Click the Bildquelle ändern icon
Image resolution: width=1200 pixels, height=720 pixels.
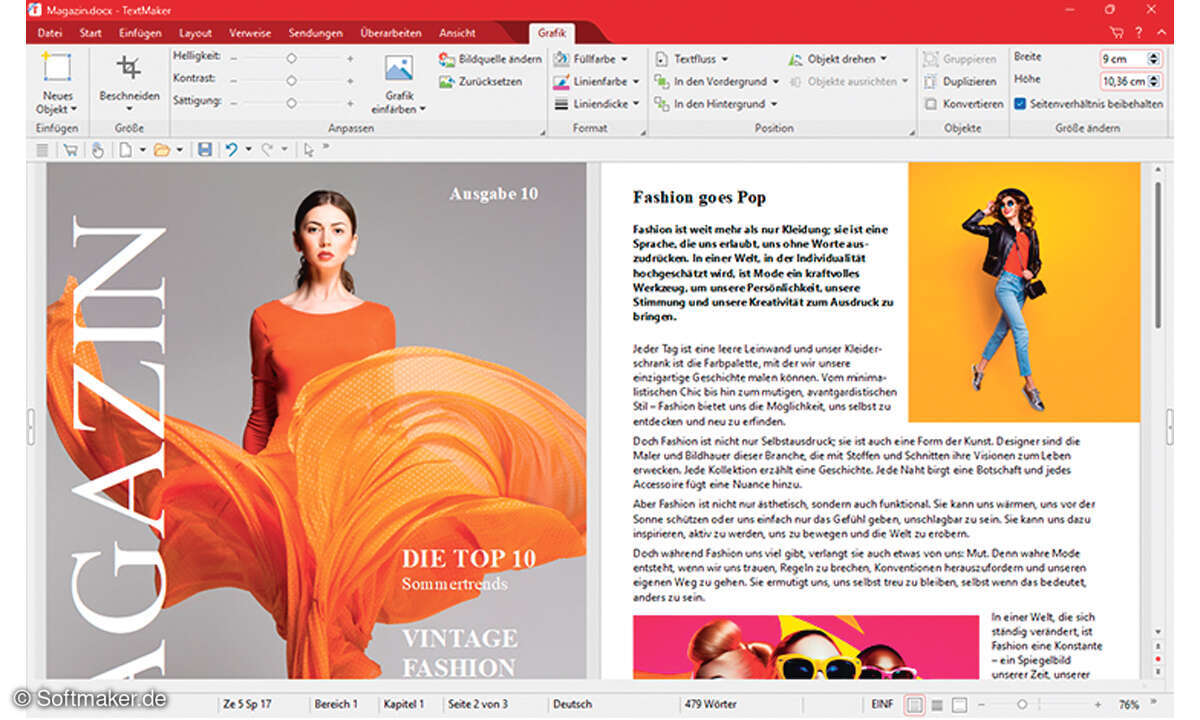click(447, 60)
